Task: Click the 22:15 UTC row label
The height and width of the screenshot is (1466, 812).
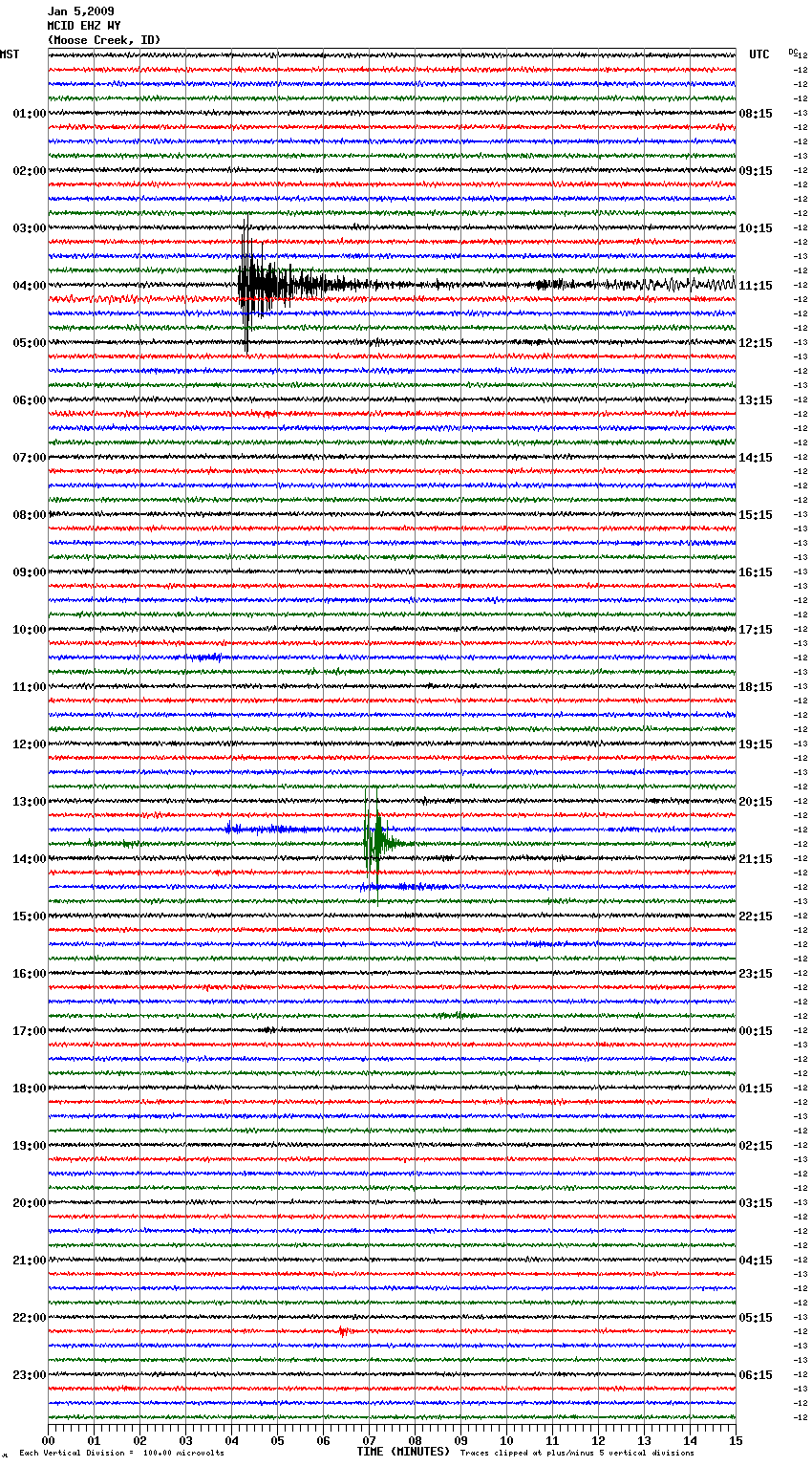Action: click(756, 916)
